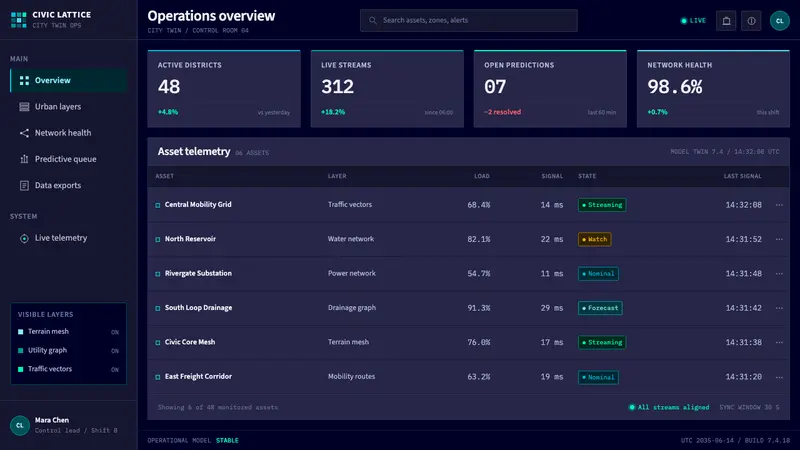The image size is (800, 450).
Task: Click the 98.6% network health value
Action: click(x=674, y=87)
